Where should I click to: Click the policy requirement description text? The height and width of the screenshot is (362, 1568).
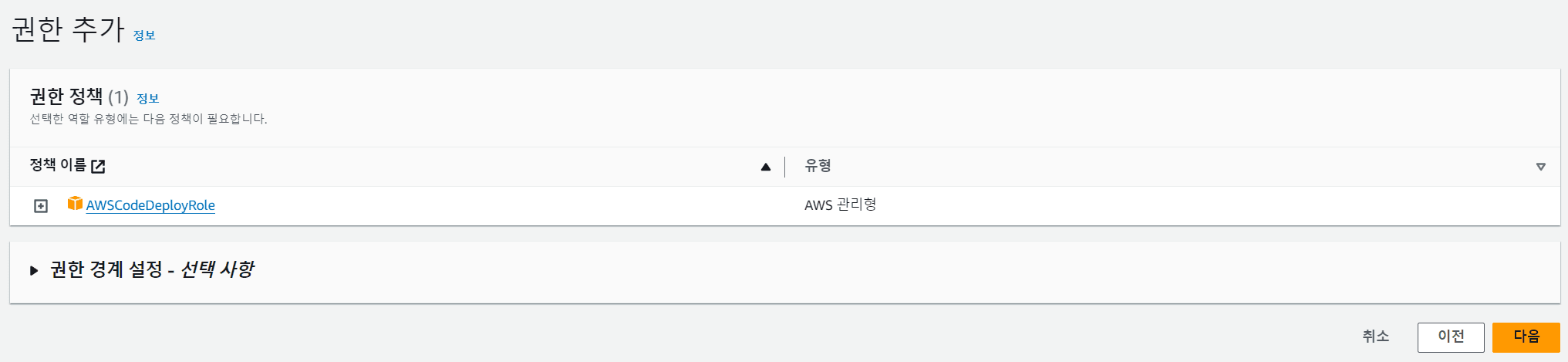[148, 119]
